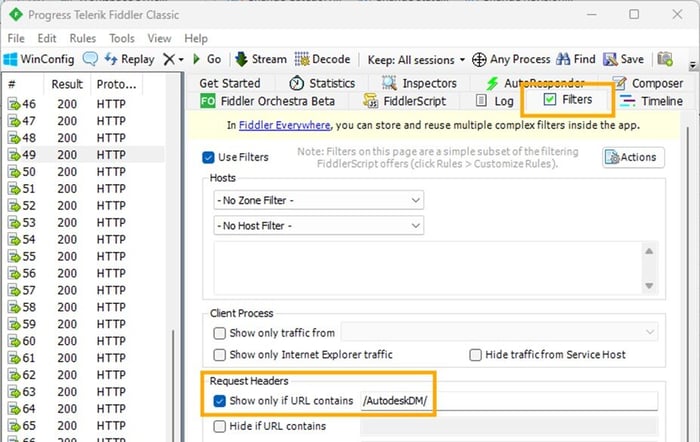Click hosts list scroll down arrow
The width and height of the screenshot is (700, 442).
(x=649, y=286)
